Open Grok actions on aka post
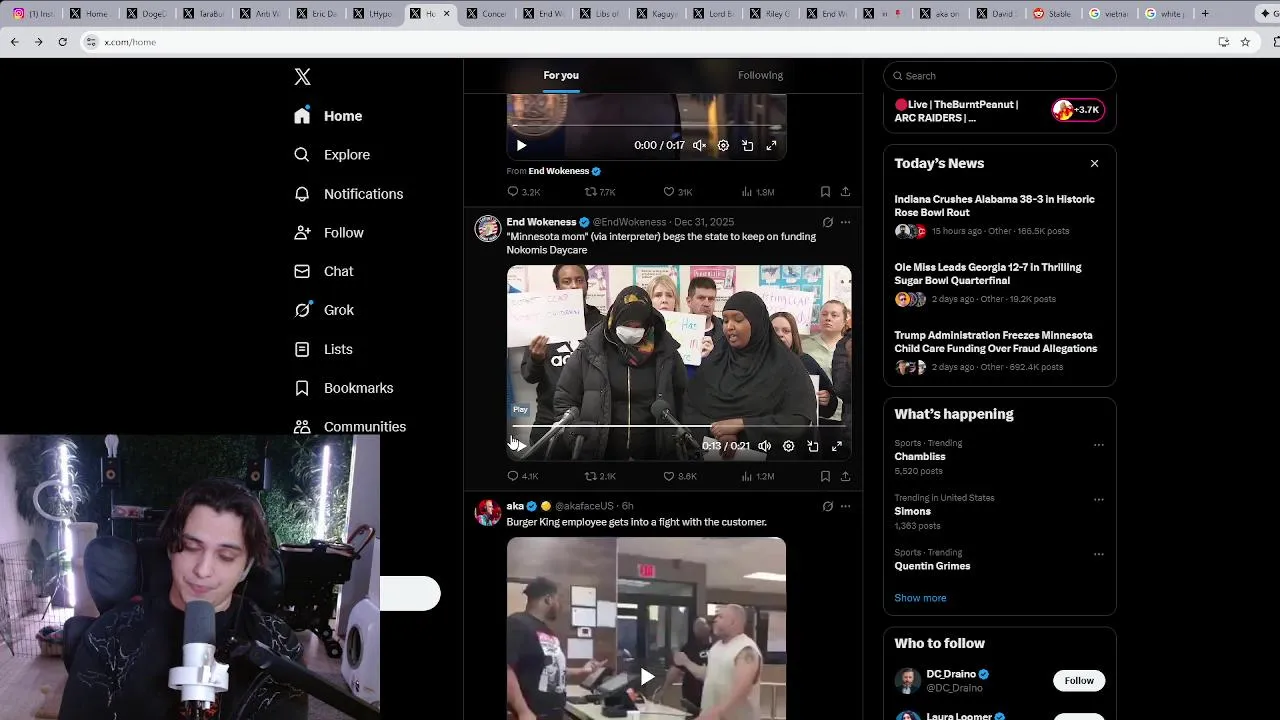1280x720 pixels. [827, 506]
